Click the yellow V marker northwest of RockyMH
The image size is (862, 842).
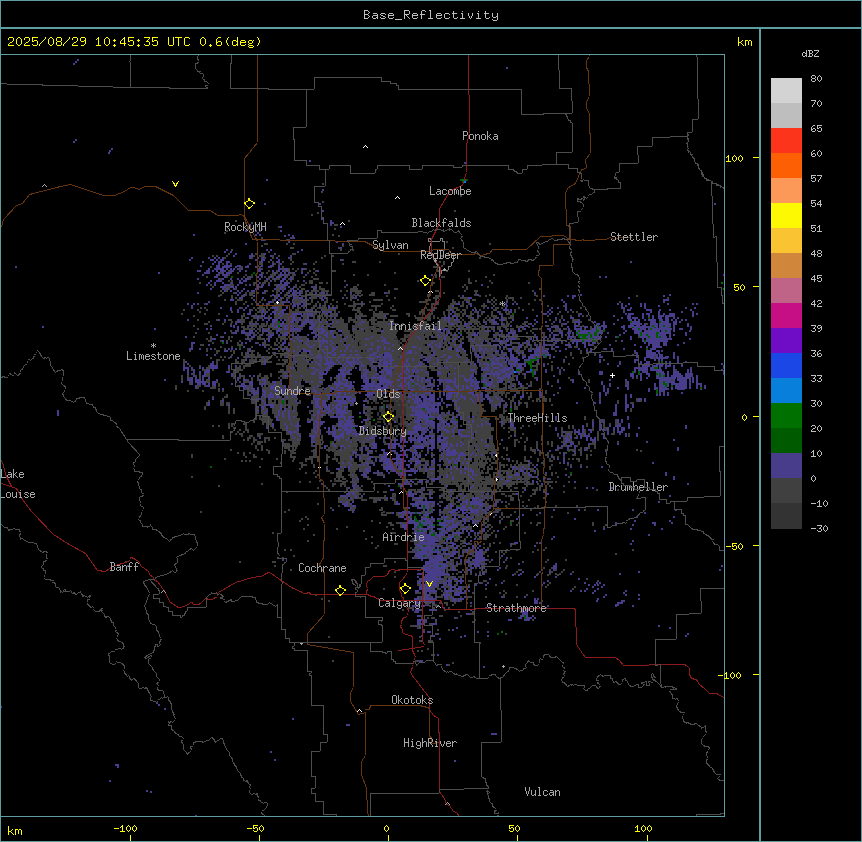pyautogui.click(x=175, y=184)
